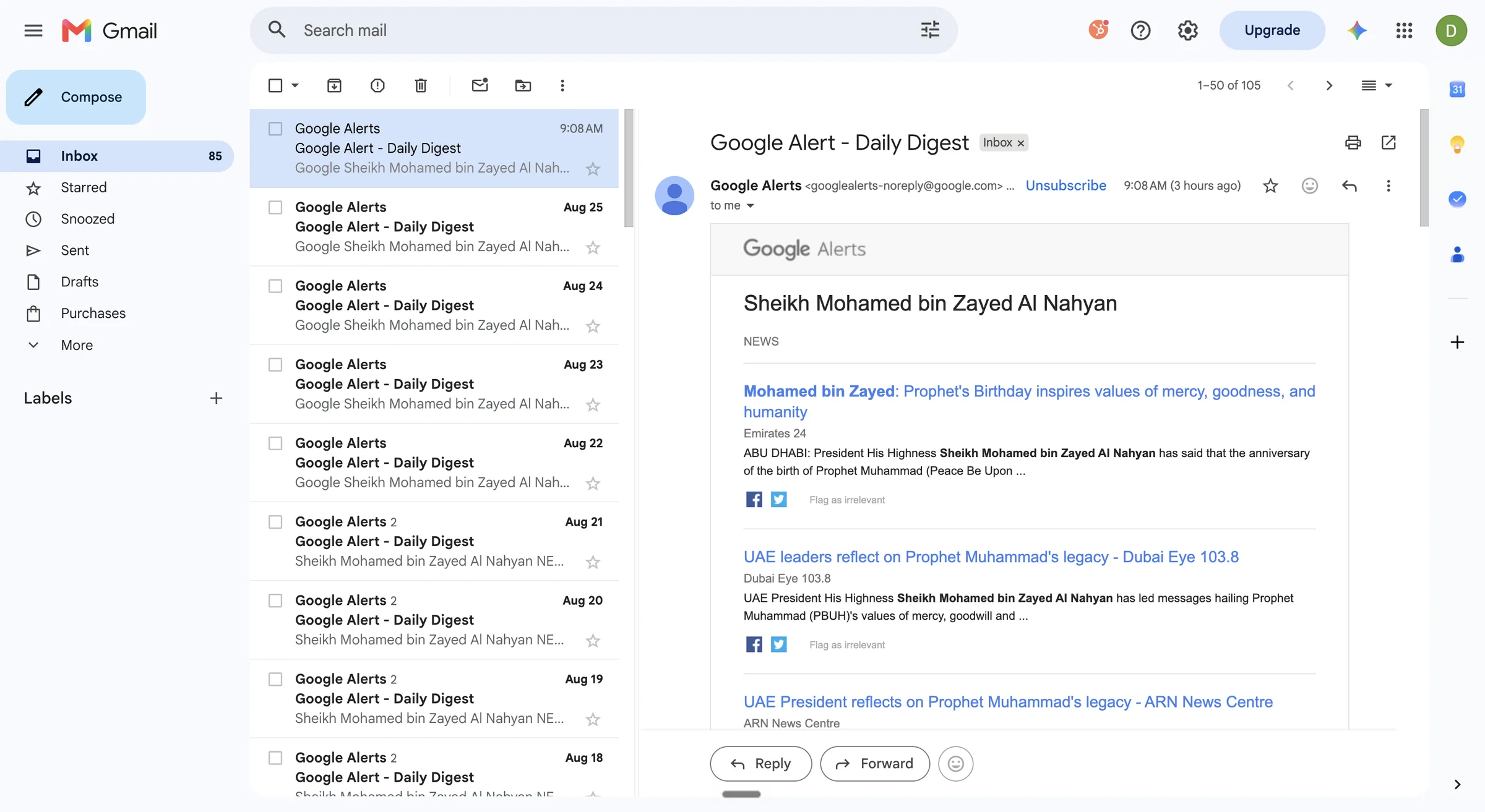Open the select dropdown arrow
This screenshot has height=812, width=1485.
(x=295, y=85)
